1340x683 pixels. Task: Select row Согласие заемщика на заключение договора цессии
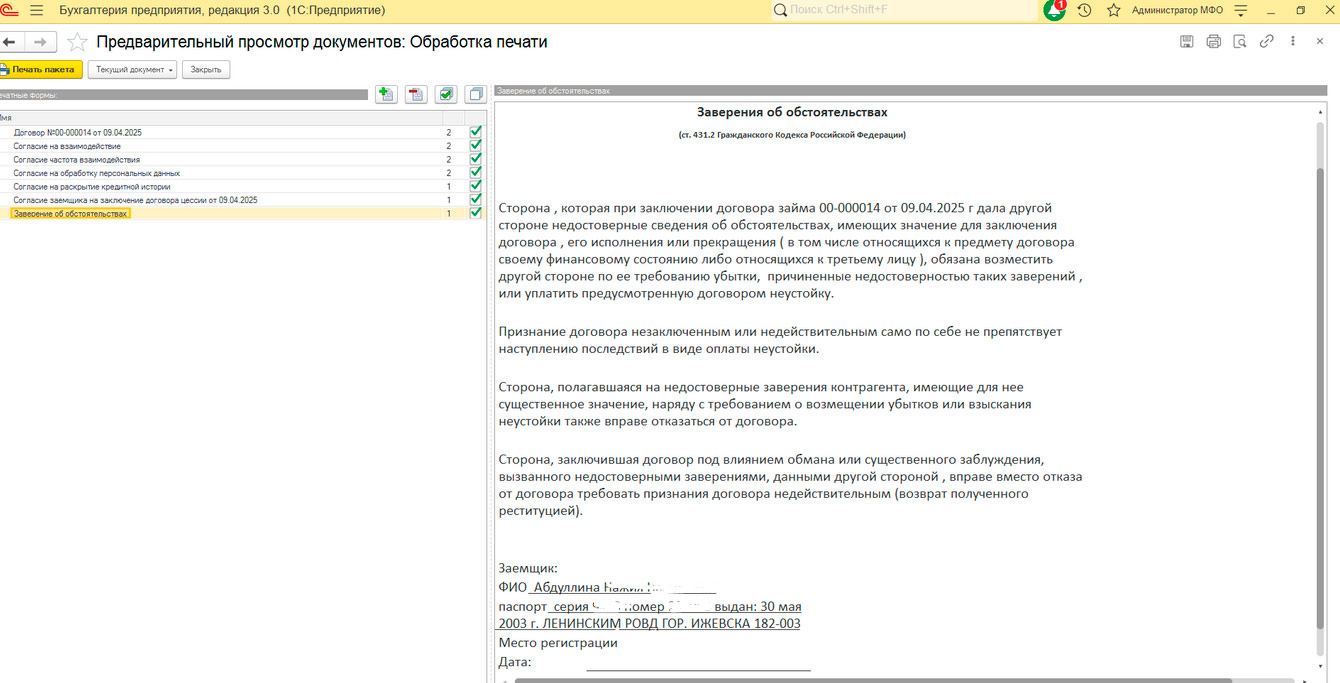click(x=243, y=200)
